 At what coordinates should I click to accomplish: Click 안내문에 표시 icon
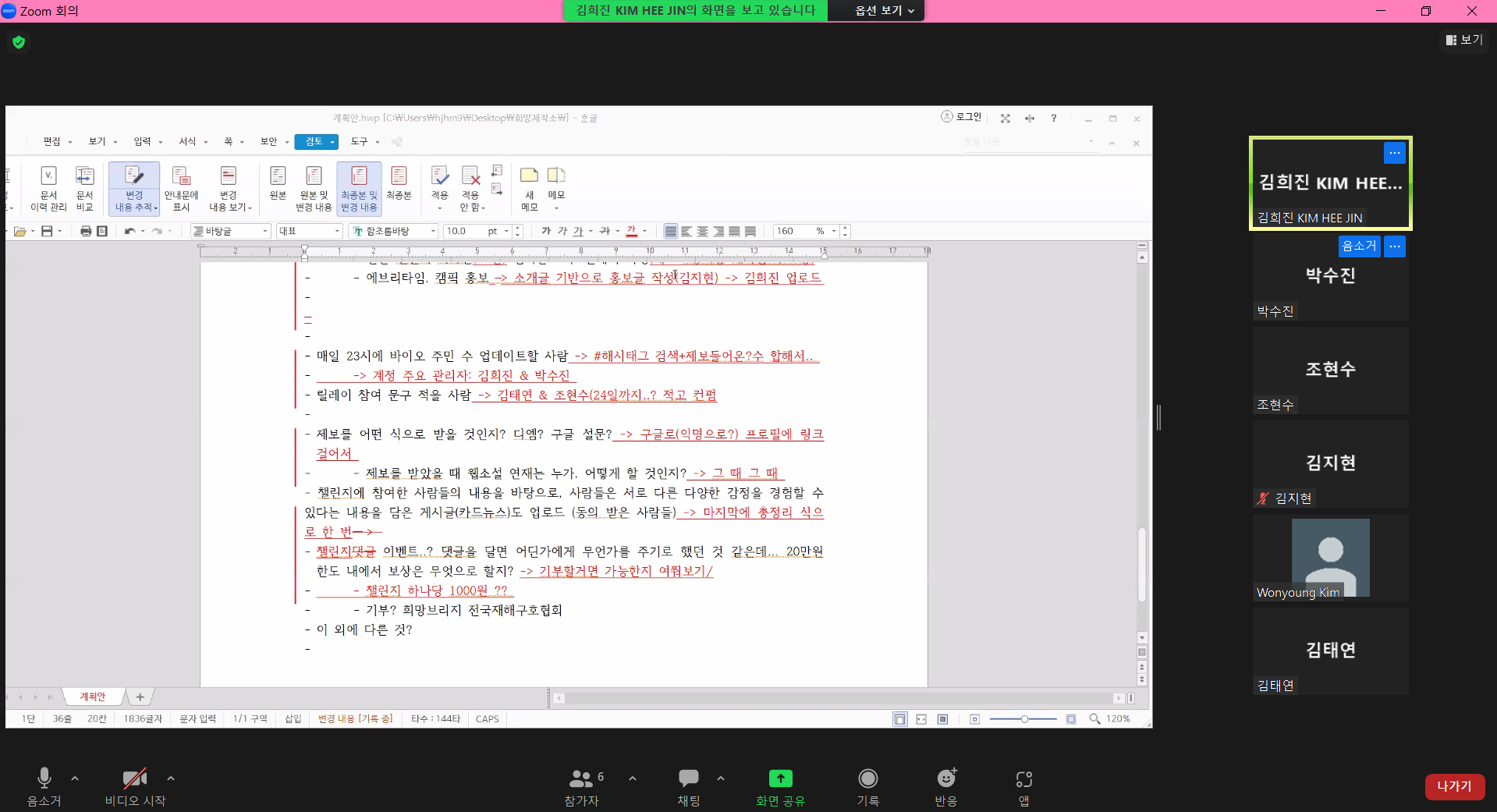[181, 189]
